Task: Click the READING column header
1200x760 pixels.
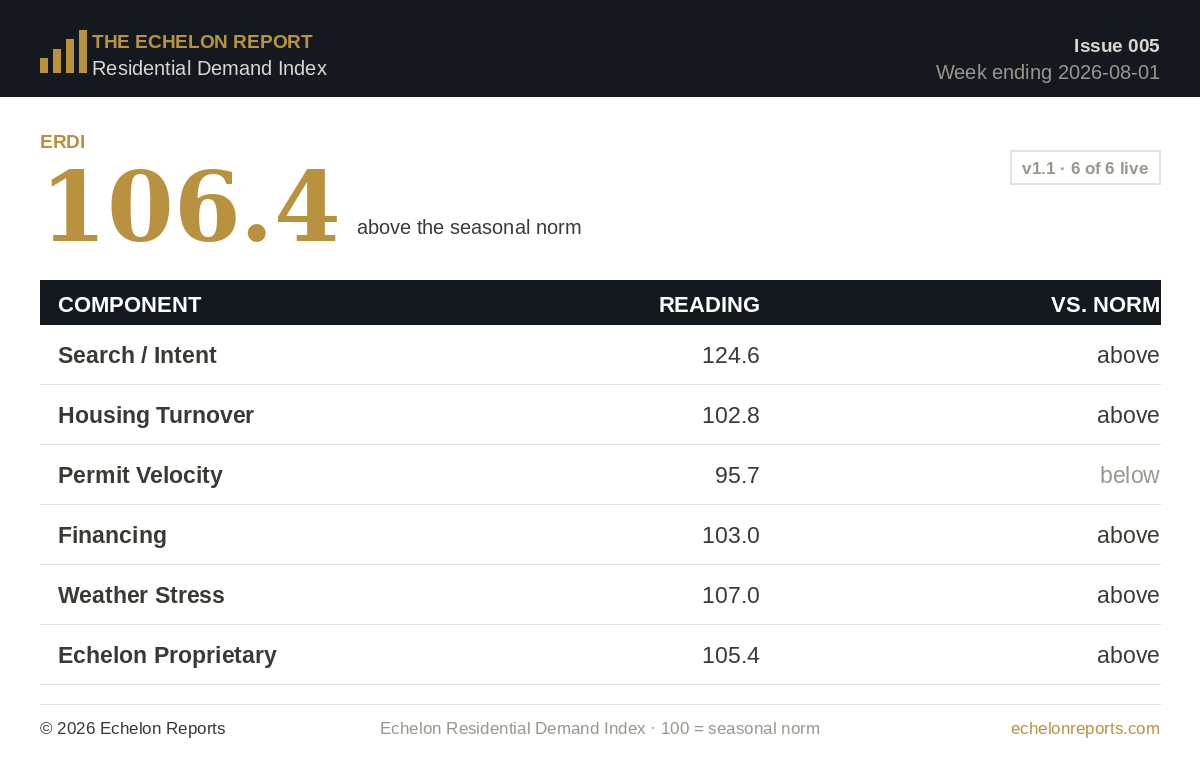Action: [x=709, y=305]
